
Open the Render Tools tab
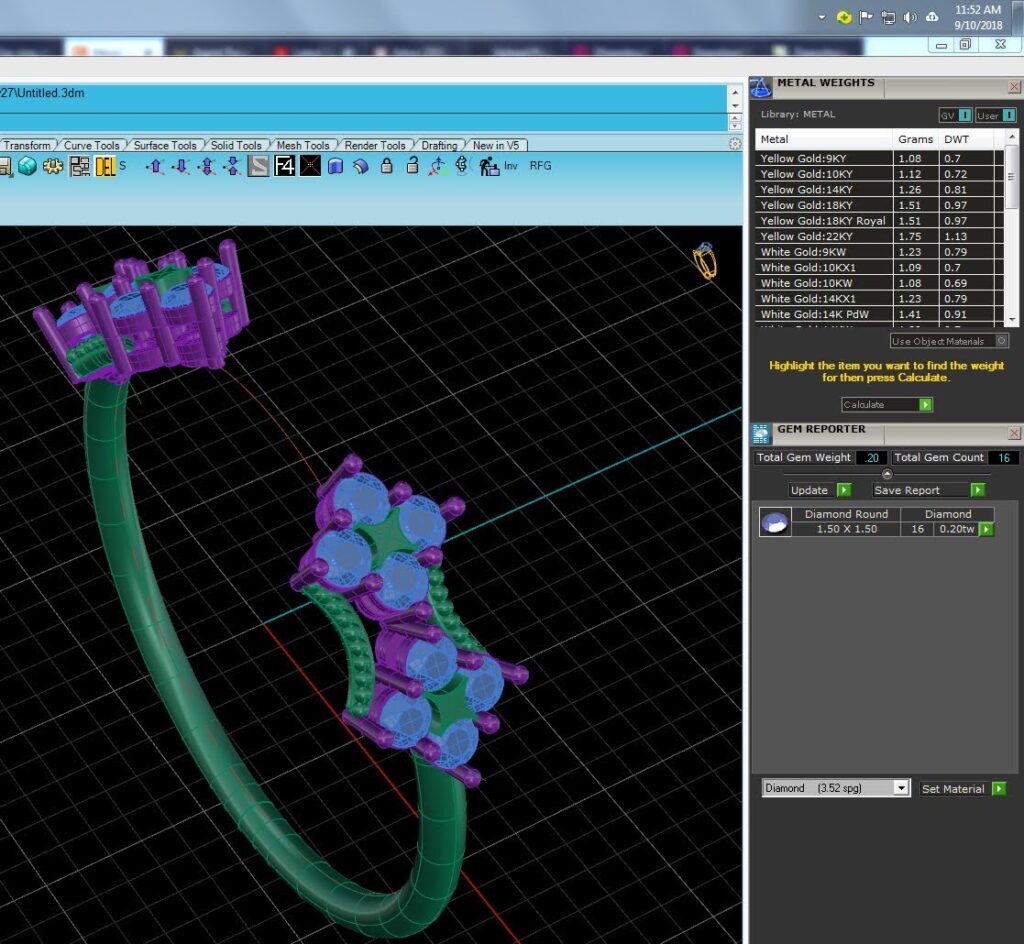pyautogui.click(x=375, y=146)
